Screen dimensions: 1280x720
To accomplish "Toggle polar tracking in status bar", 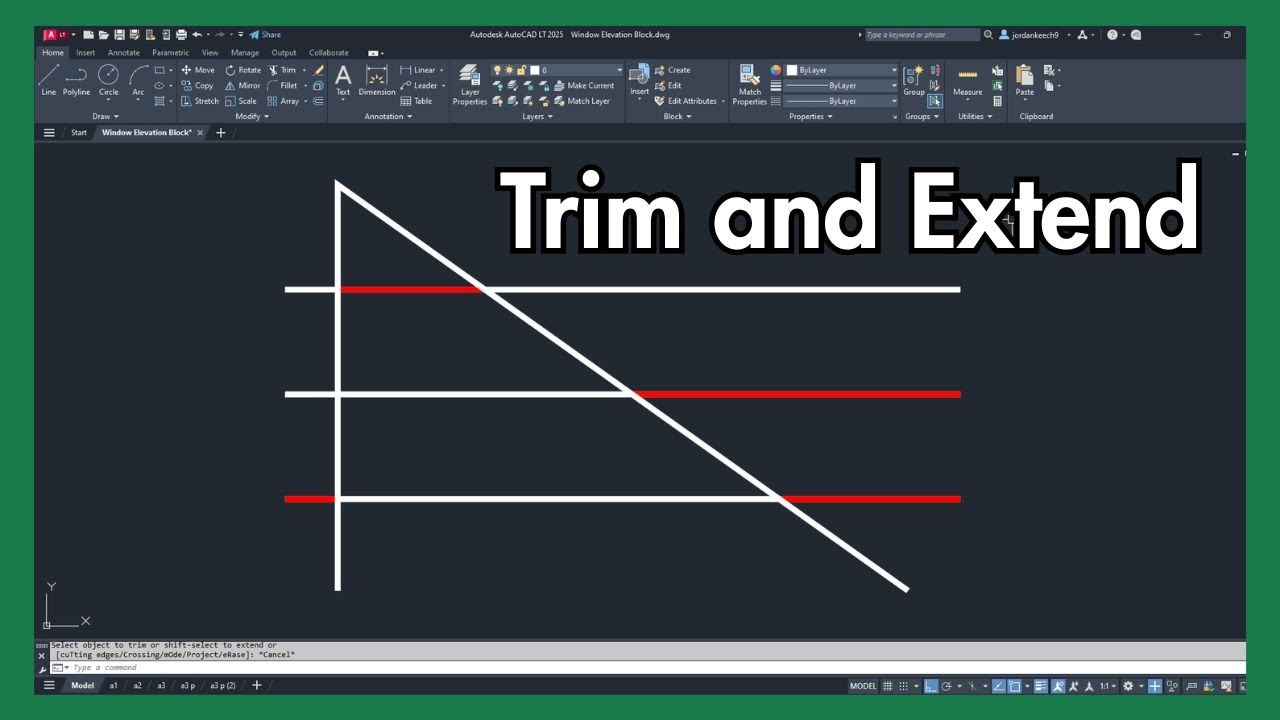I will [x=946, y=686].
